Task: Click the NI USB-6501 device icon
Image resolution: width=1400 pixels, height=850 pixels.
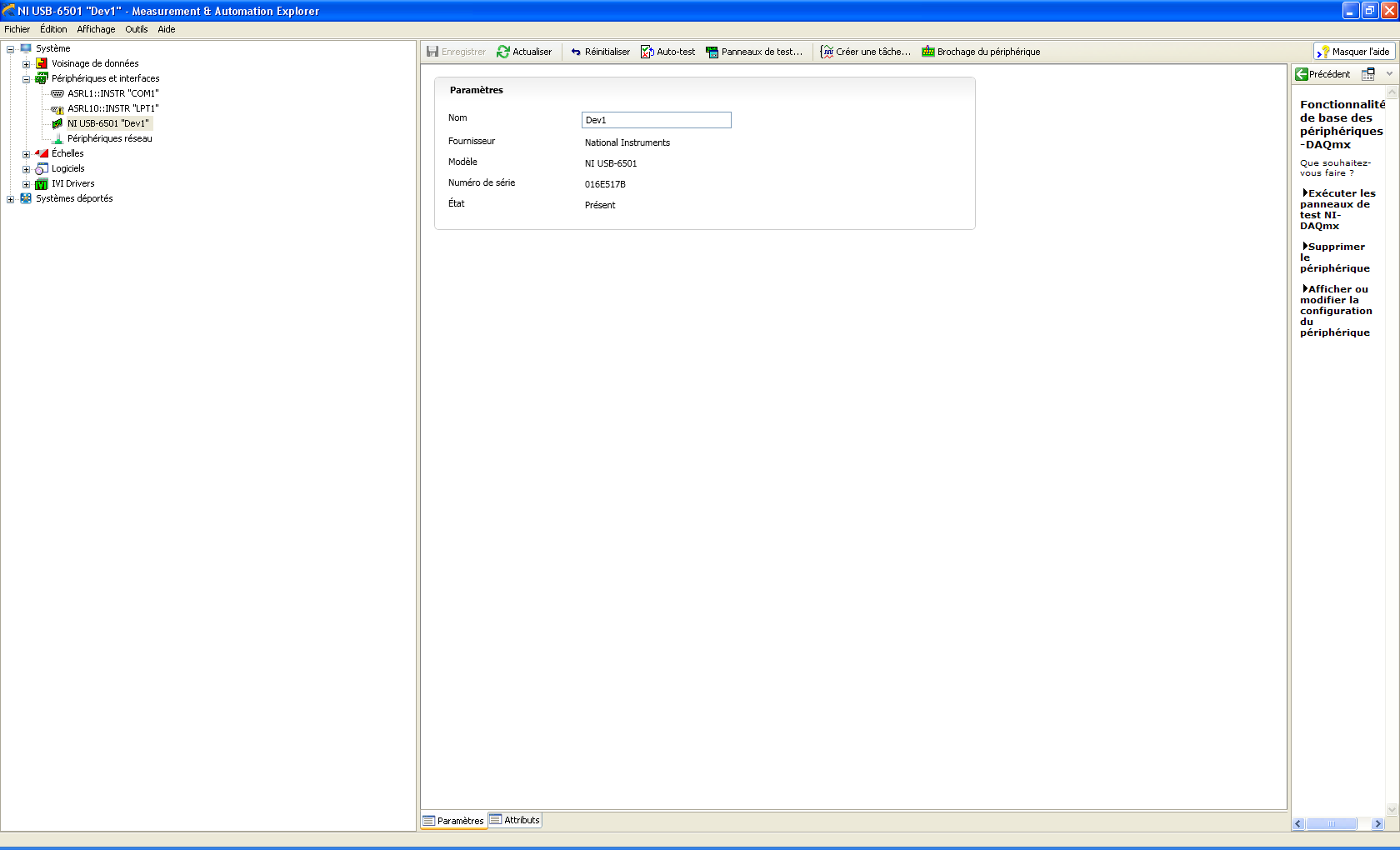Action: (x=57, y=123)
